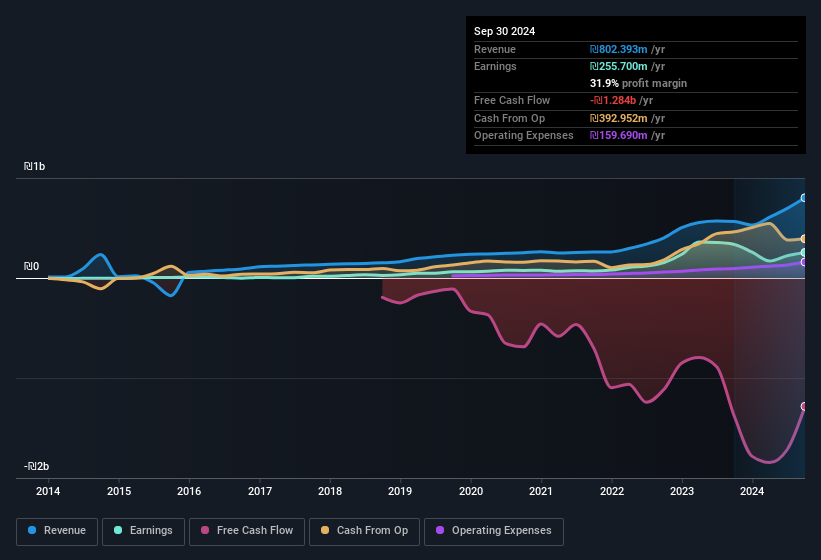821x560 pixels.
Task: Toggle the Earnings series legend button
Action: pyautogui.click(x=143, y=531)
